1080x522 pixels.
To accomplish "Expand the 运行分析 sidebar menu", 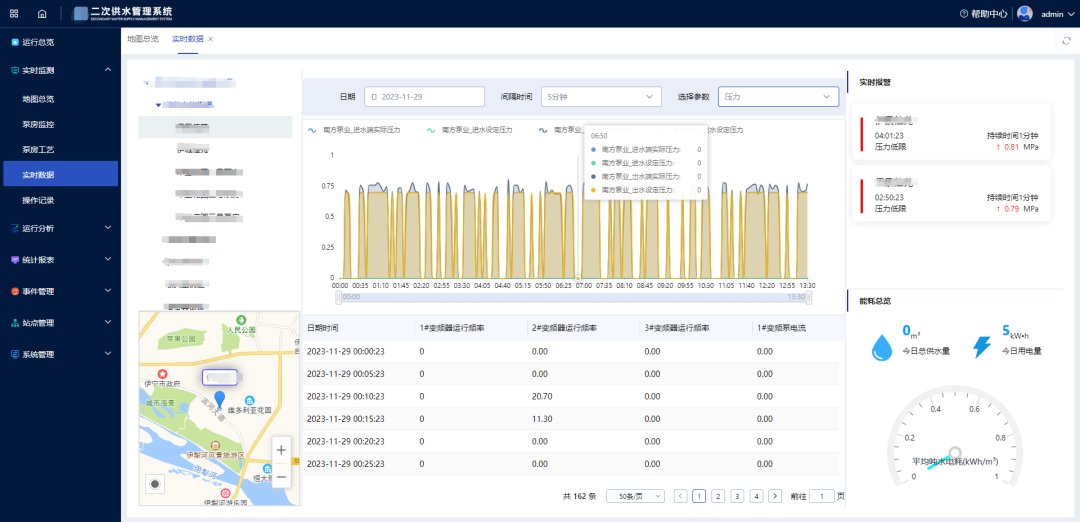I will coord(60,228).
